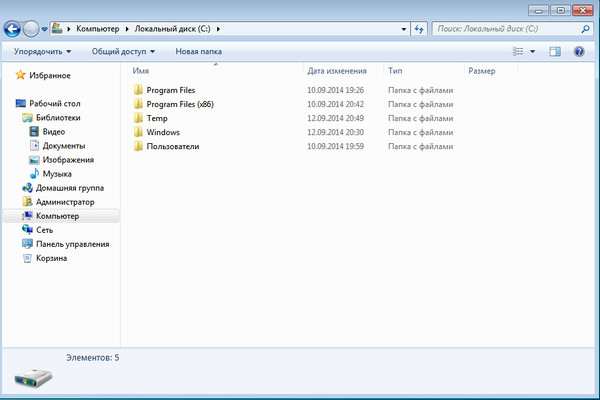Click date 10.09.2014 19:59
Viewport: 600px width, 400px height.
[335, 146]
